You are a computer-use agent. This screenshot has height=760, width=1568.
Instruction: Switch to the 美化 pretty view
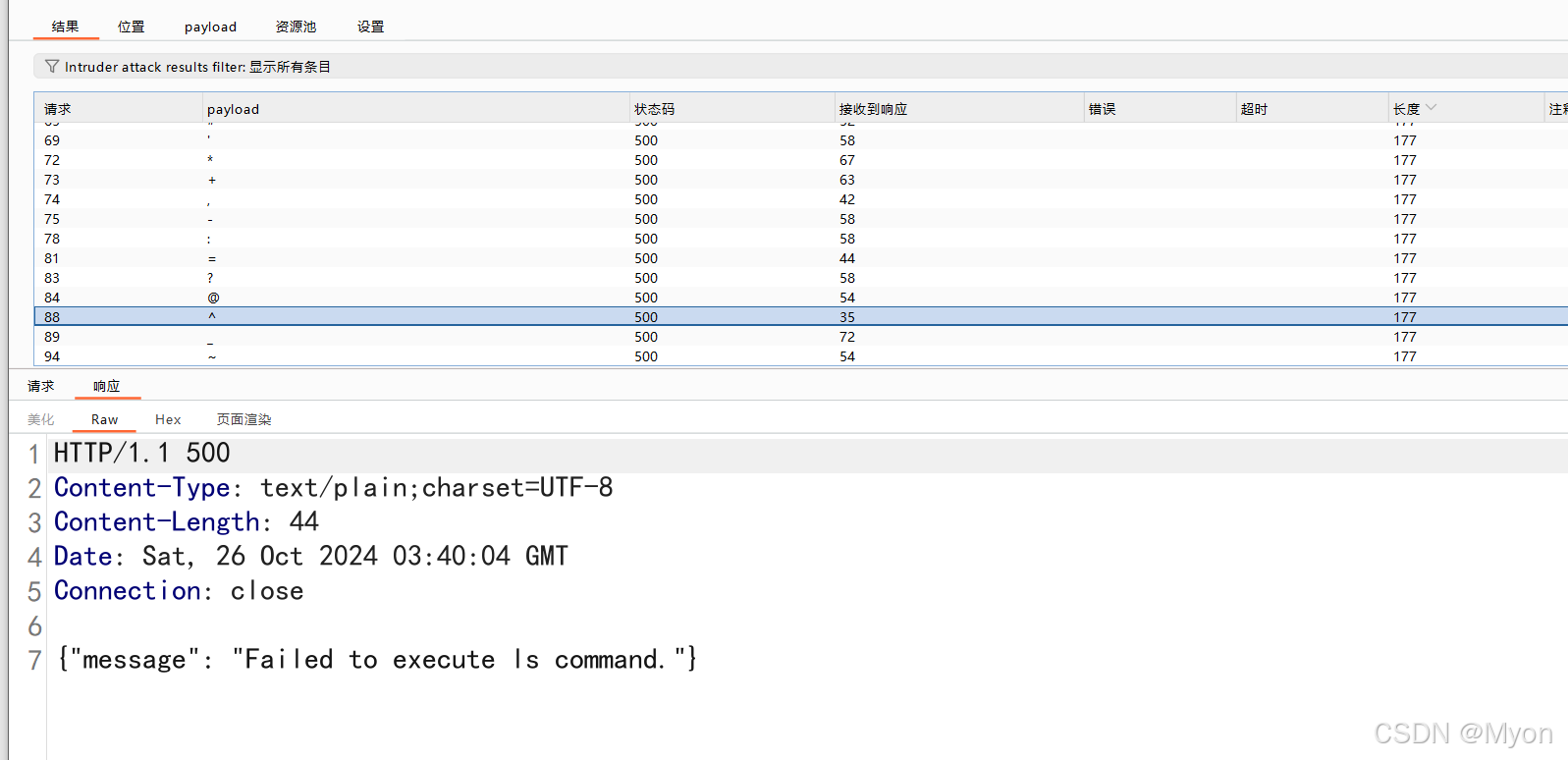pos(40,419)
